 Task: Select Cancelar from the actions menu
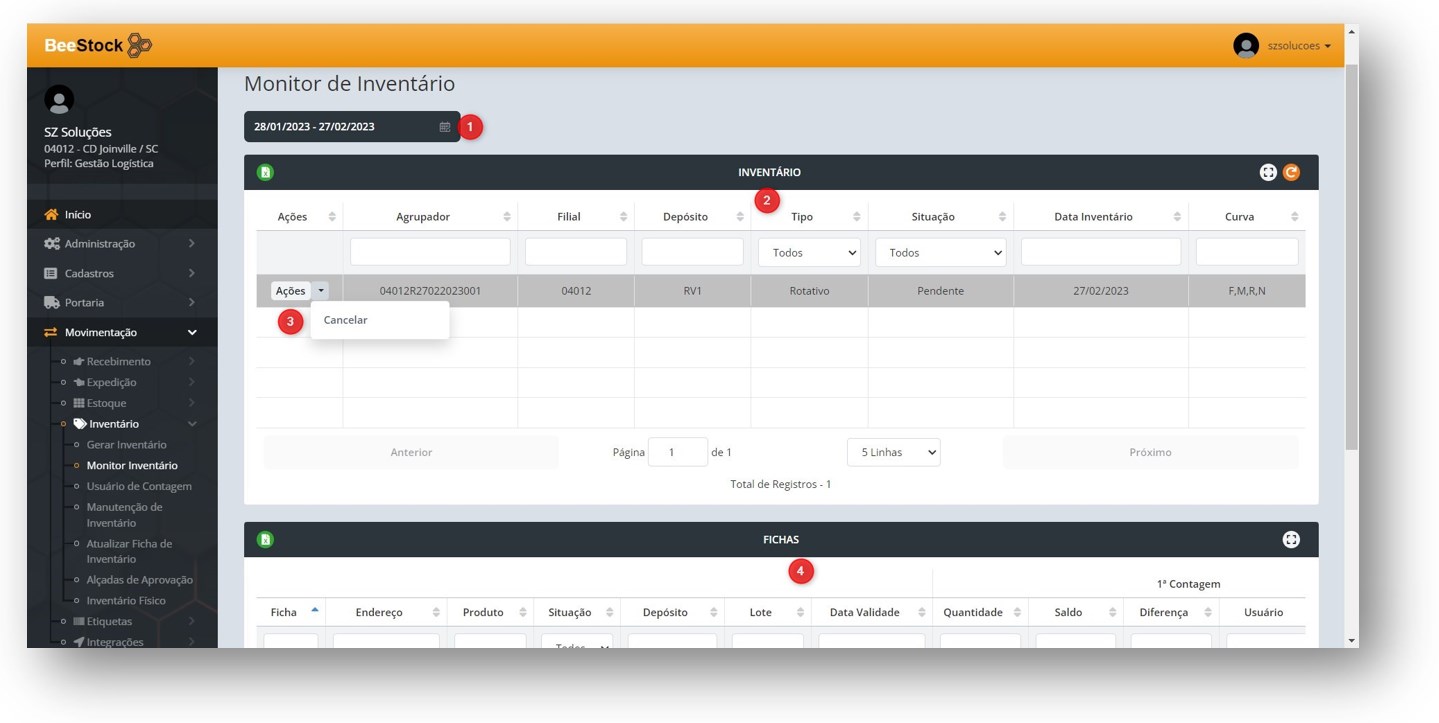[346, 320]
